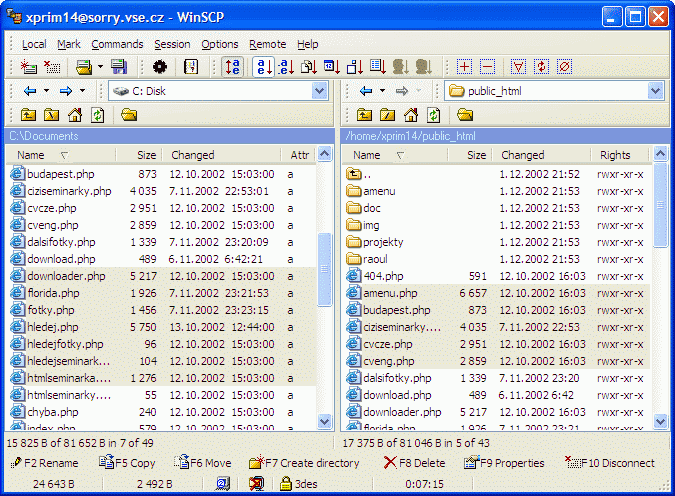Select the projekty folder in remote panel
The image size is (675, 496).
[383, 242]
